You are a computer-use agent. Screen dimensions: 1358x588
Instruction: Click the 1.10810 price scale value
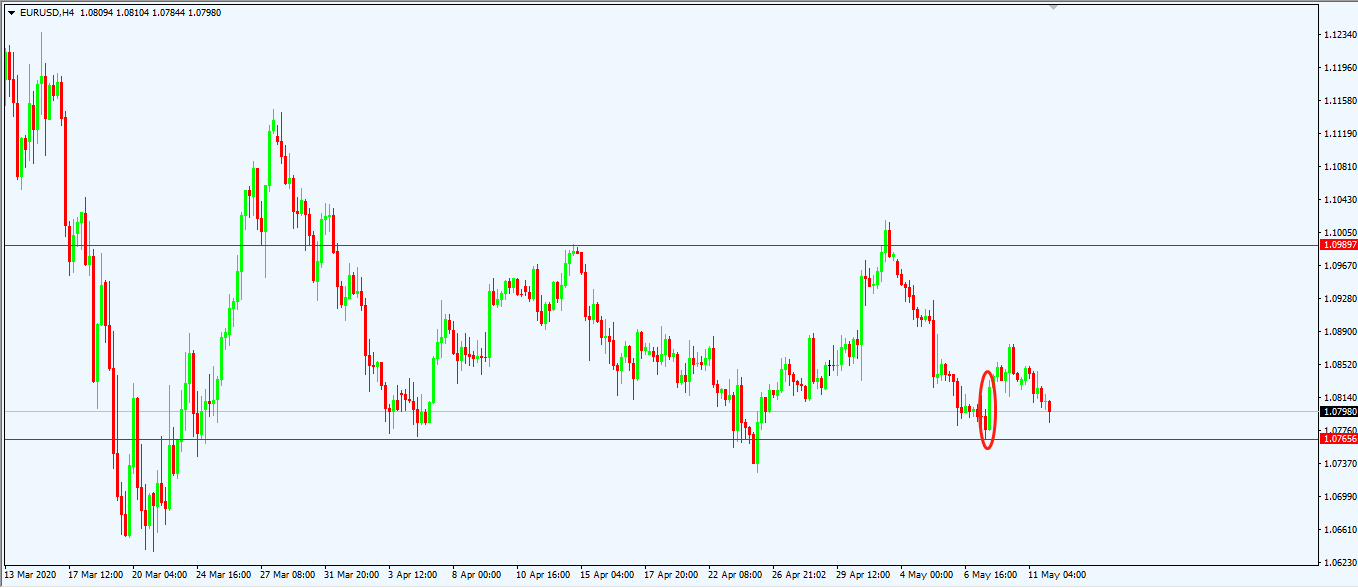[1339, 167]
